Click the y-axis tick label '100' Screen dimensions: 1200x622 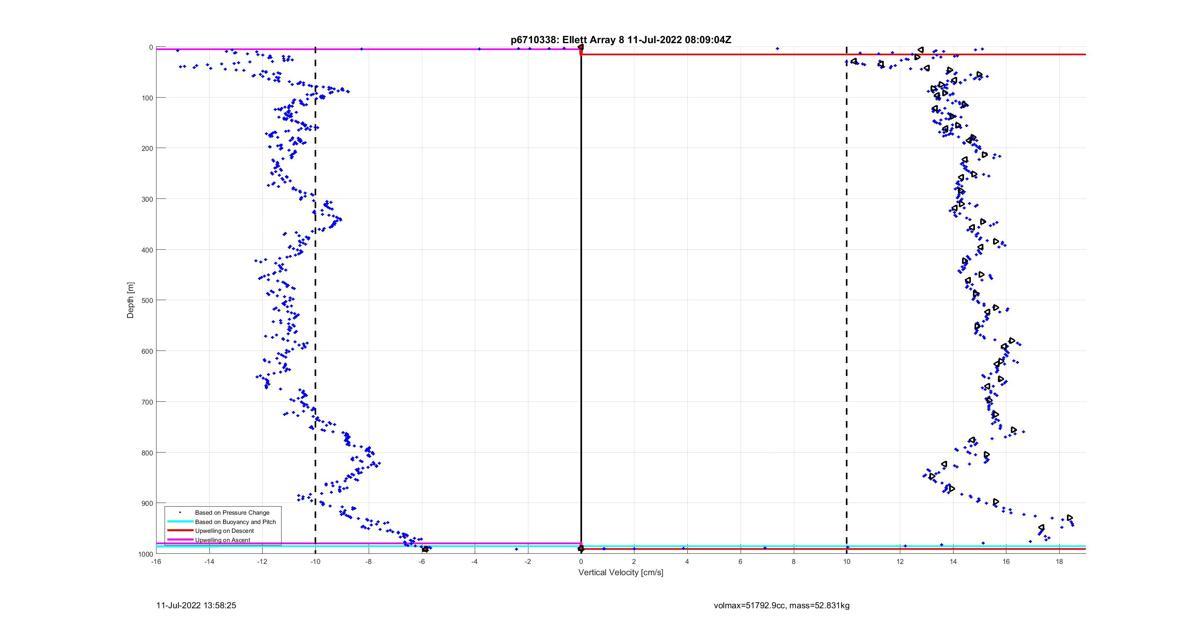click(x=146, y=98)
